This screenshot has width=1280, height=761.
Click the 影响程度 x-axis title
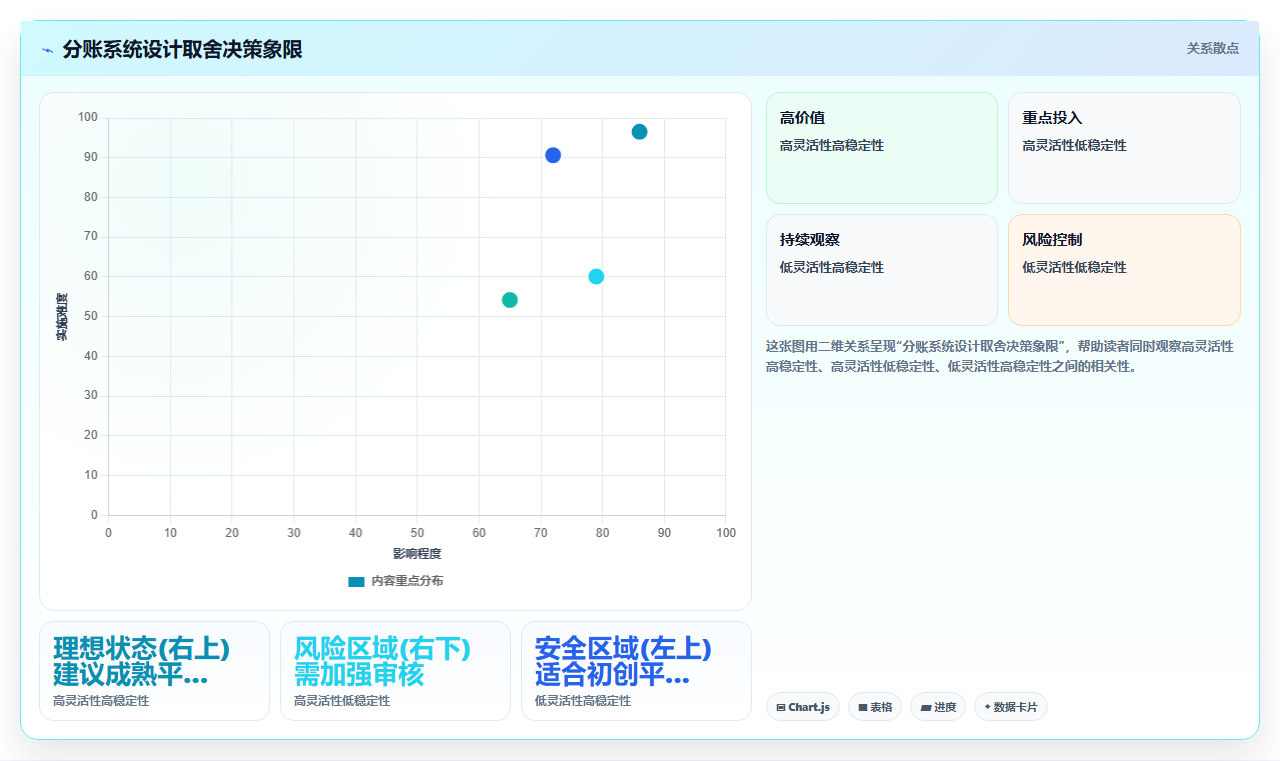[417, 553]
